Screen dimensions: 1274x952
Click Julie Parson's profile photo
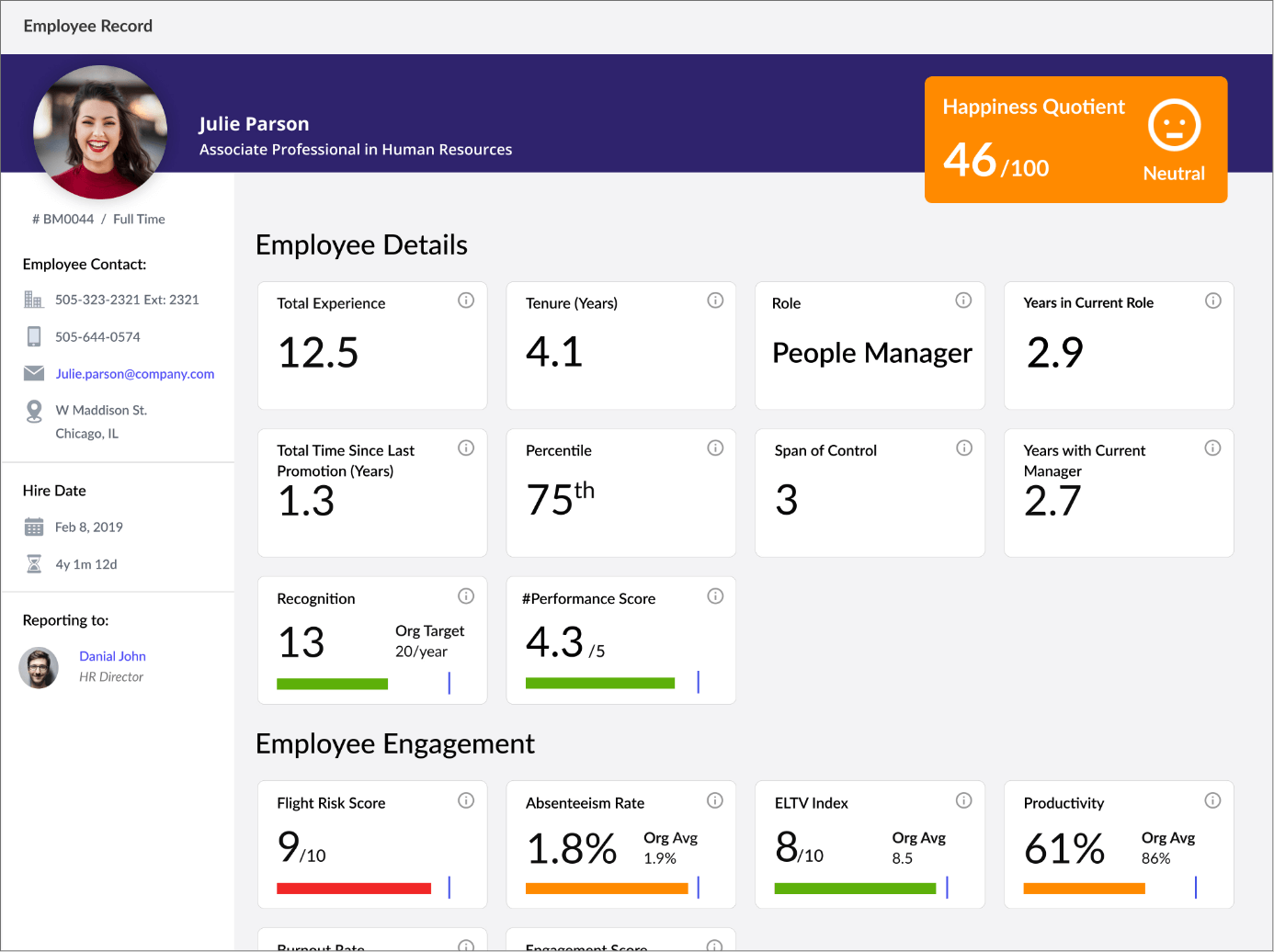(100, 132)
